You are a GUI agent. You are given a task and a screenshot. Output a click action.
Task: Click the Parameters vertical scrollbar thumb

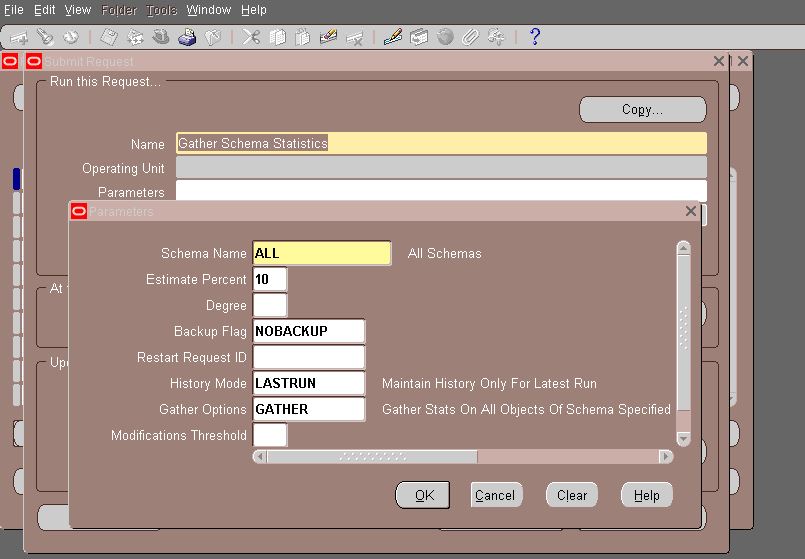click(683, 332)
